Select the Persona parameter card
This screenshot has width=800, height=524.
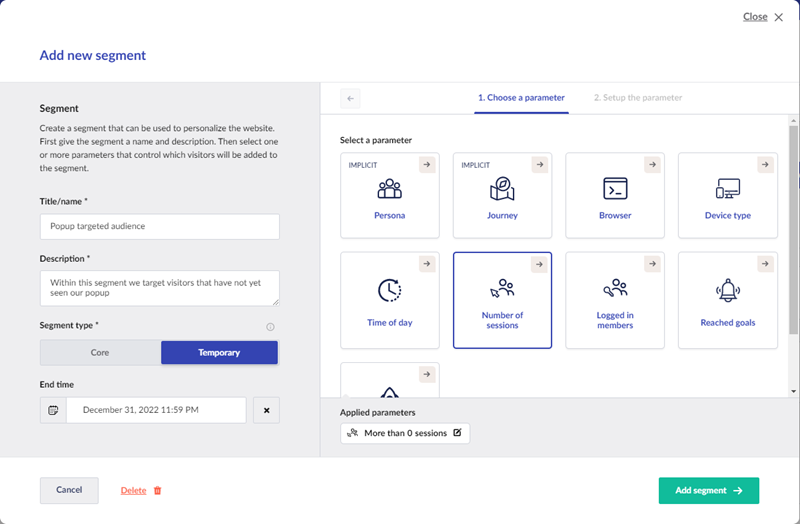click(x=390, y=196)
